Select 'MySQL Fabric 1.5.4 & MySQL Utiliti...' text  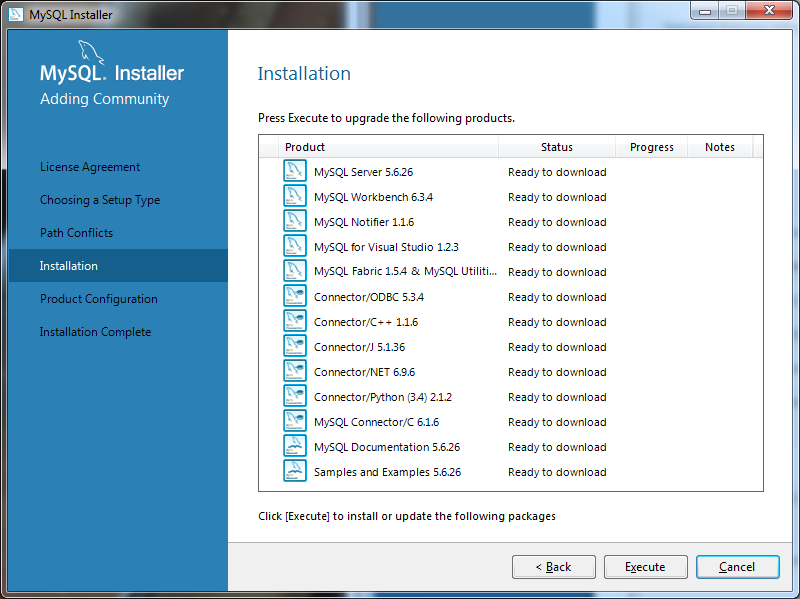[x=405, y=271]
